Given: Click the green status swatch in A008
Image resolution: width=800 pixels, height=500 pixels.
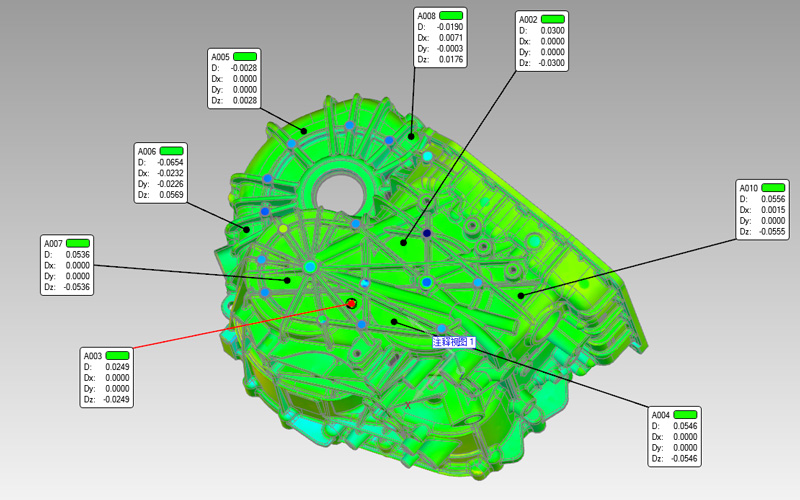Looking at the screenshot, I should [x=451, y=16].
